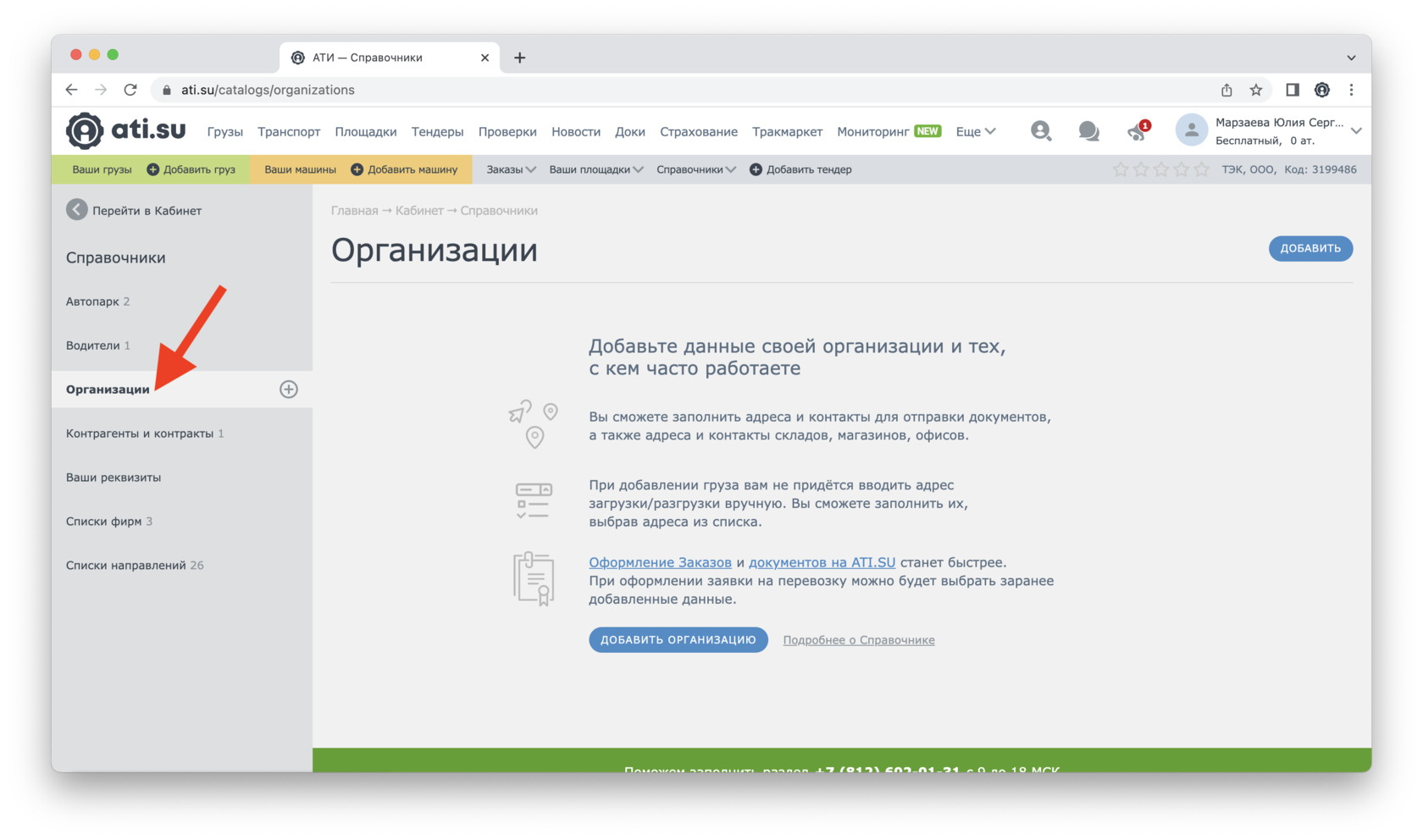Open Ваши машины

coord(300,169)
